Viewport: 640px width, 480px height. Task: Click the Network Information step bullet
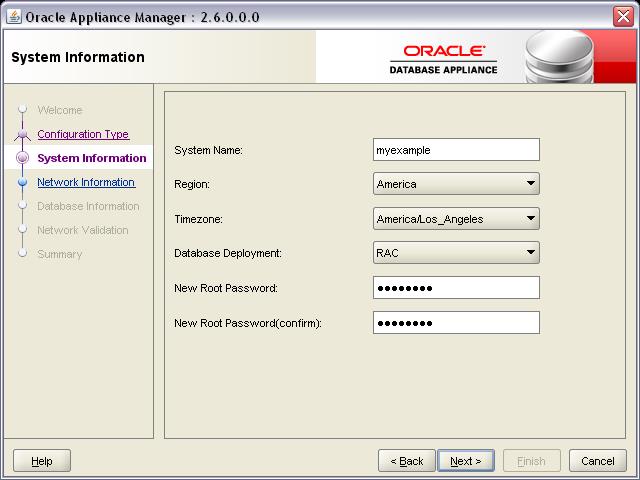tap(22, 182)
